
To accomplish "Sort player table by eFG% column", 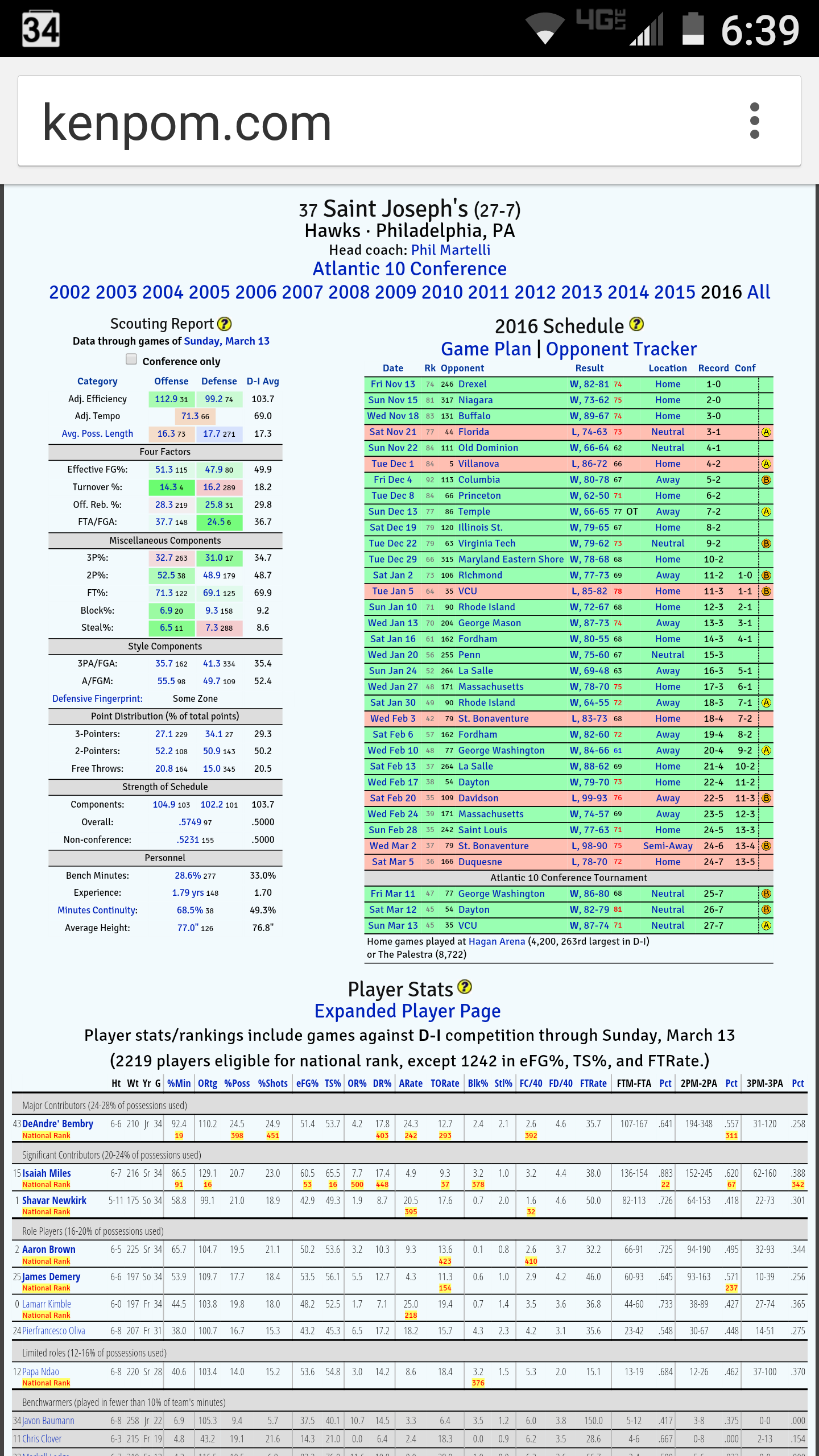I will click(307, 1083).
